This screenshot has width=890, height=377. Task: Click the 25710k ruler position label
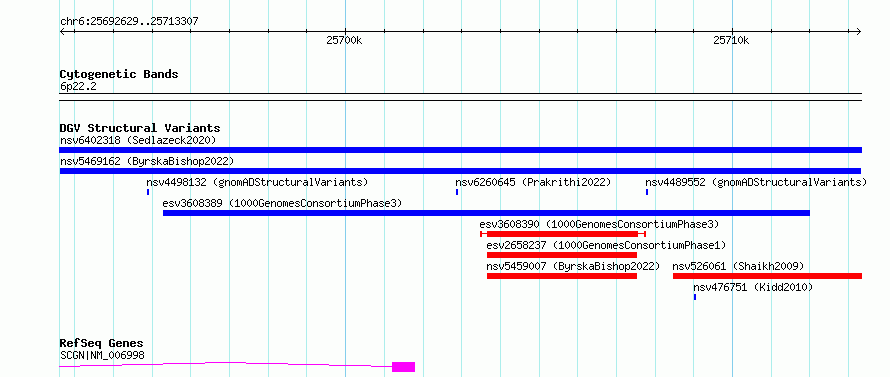(x=731, y=40)
